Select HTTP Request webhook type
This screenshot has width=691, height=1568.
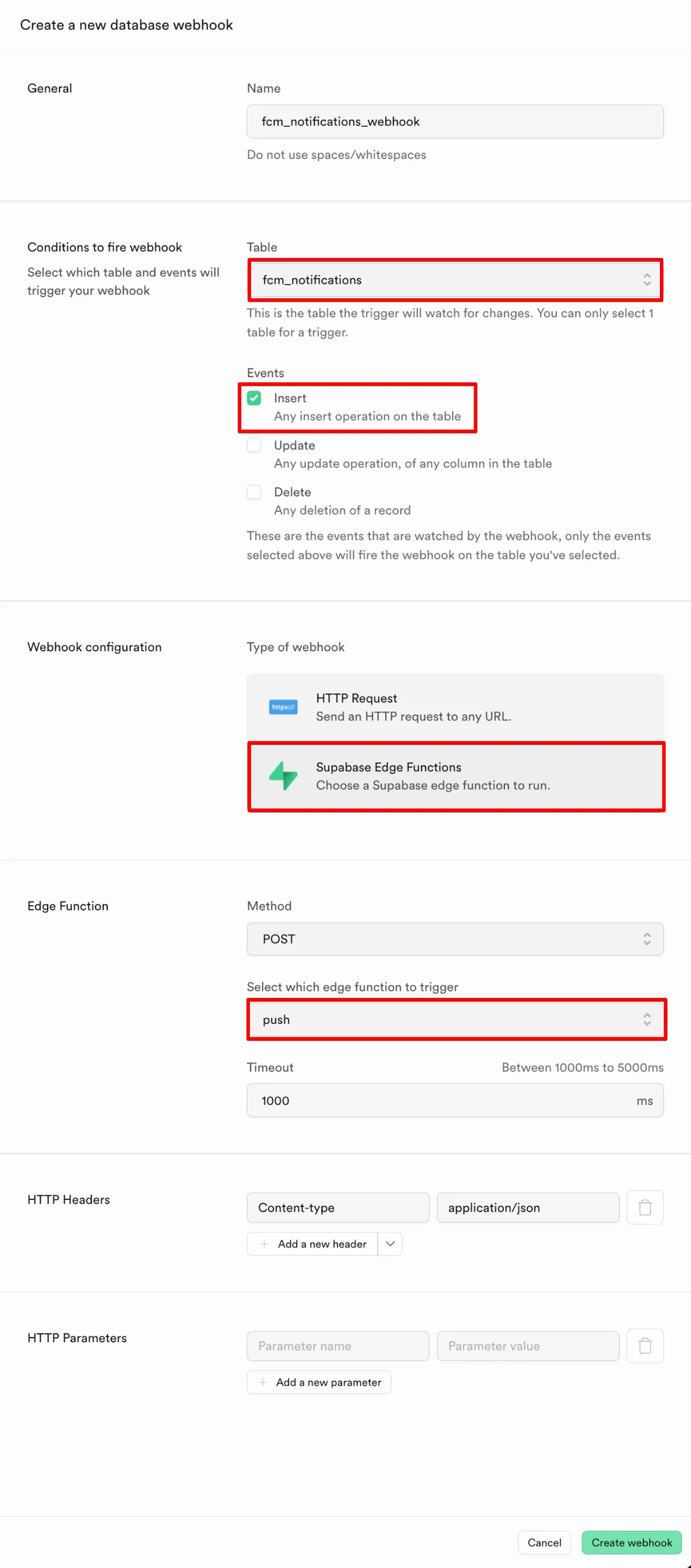[455, 707]
